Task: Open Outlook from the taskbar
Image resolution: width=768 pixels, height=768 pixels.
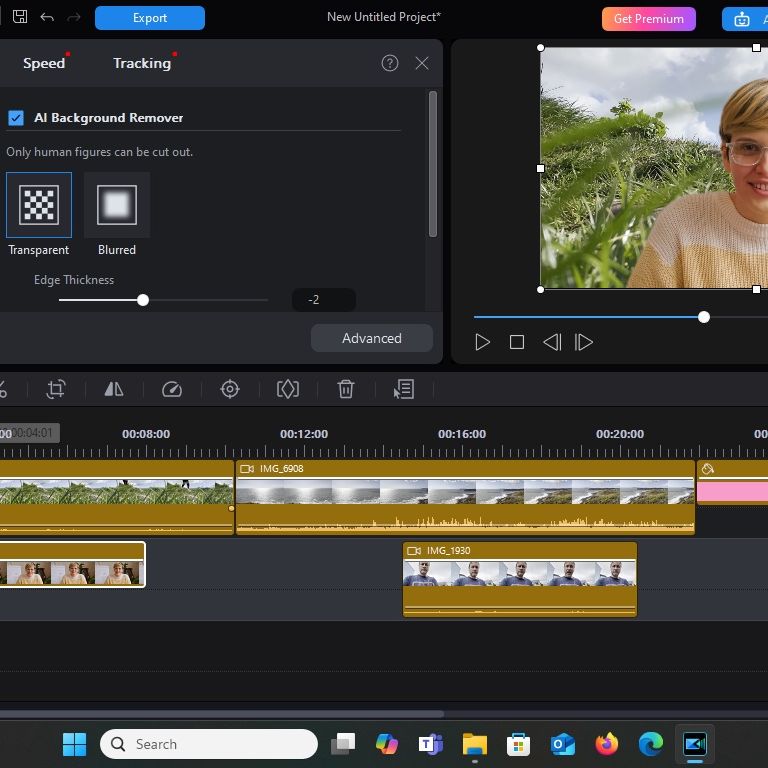Action: [562, 744]
